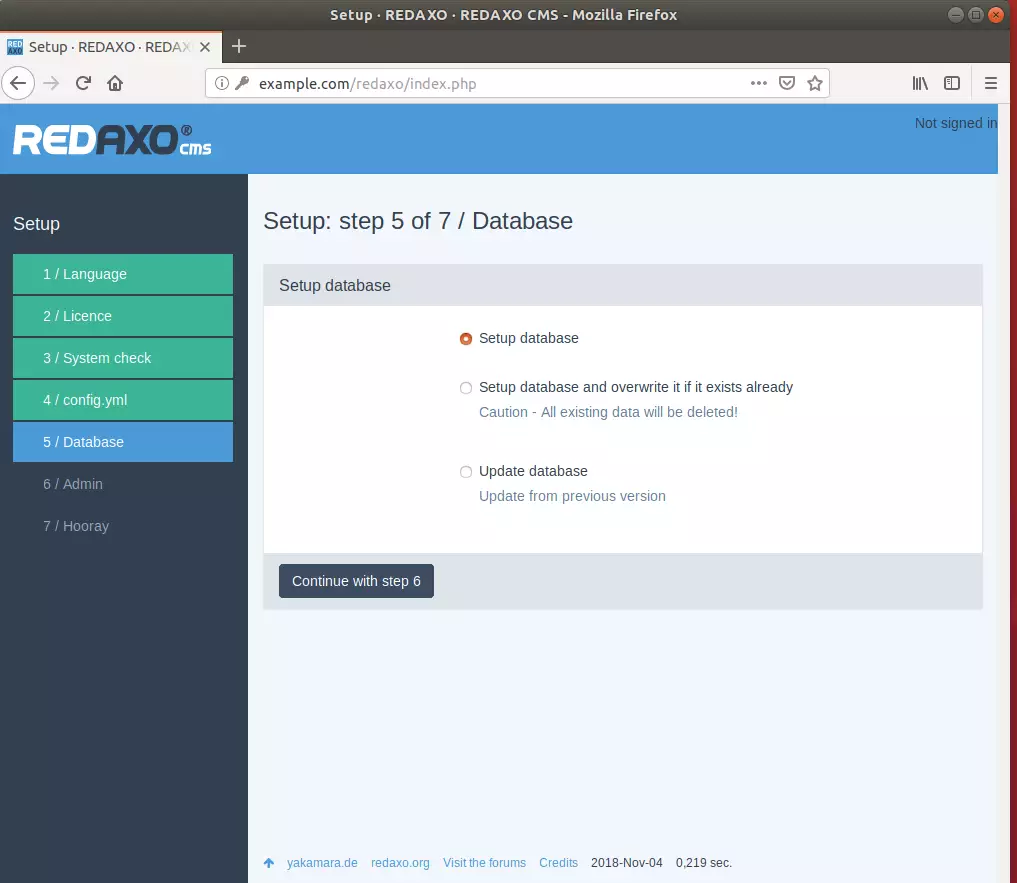This screenshot has width=1017, height=883.
Task: Maximize the Firefox window
Action: coord(975,14)
